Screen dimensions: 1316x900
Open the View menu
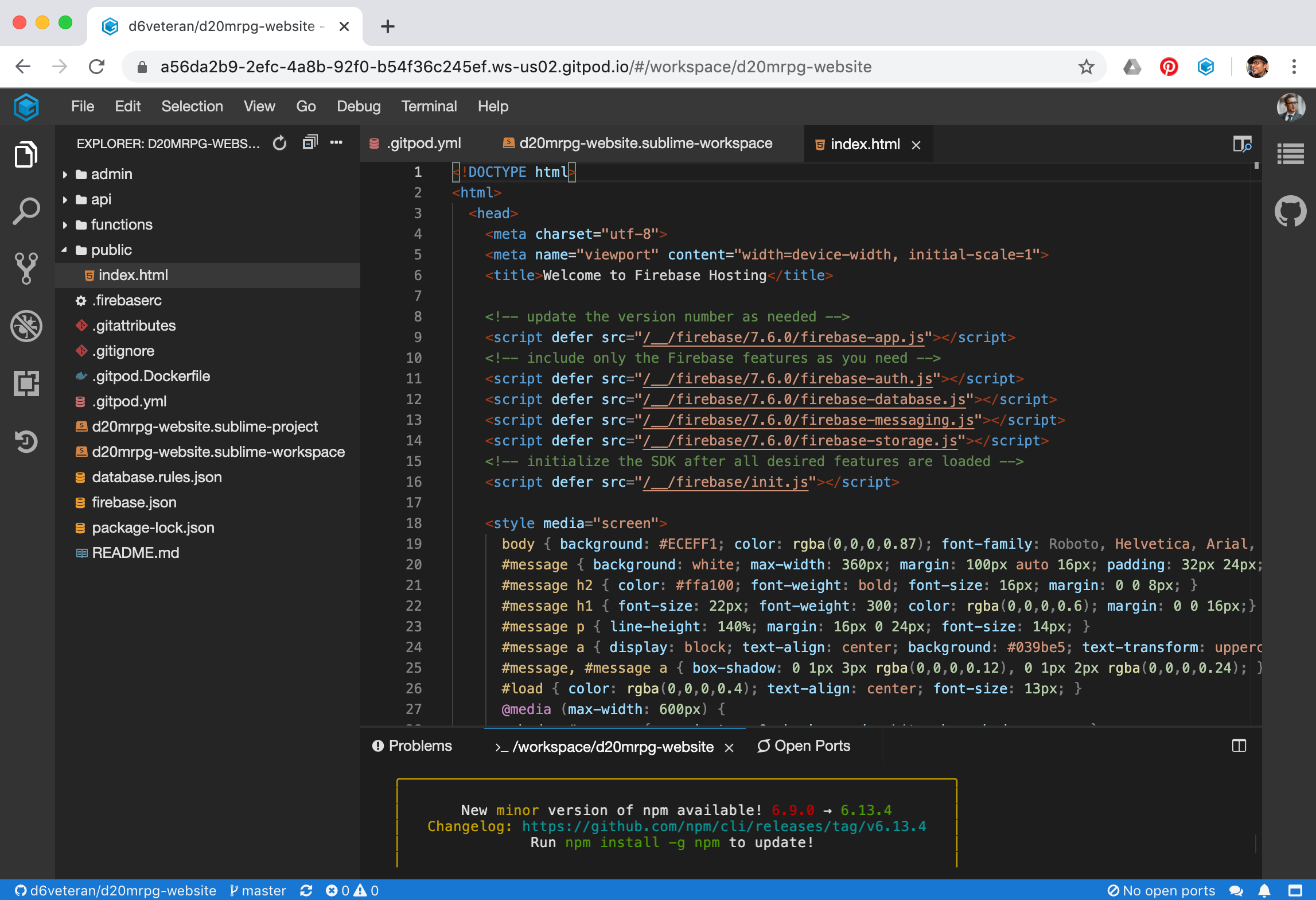(259, 106)
